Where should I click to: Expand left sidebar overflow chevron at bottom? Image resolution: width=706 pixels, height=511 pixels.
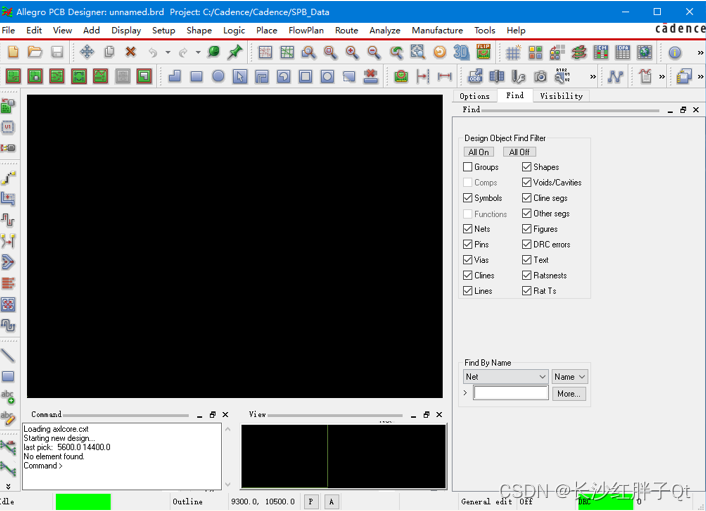coord(8,486)
